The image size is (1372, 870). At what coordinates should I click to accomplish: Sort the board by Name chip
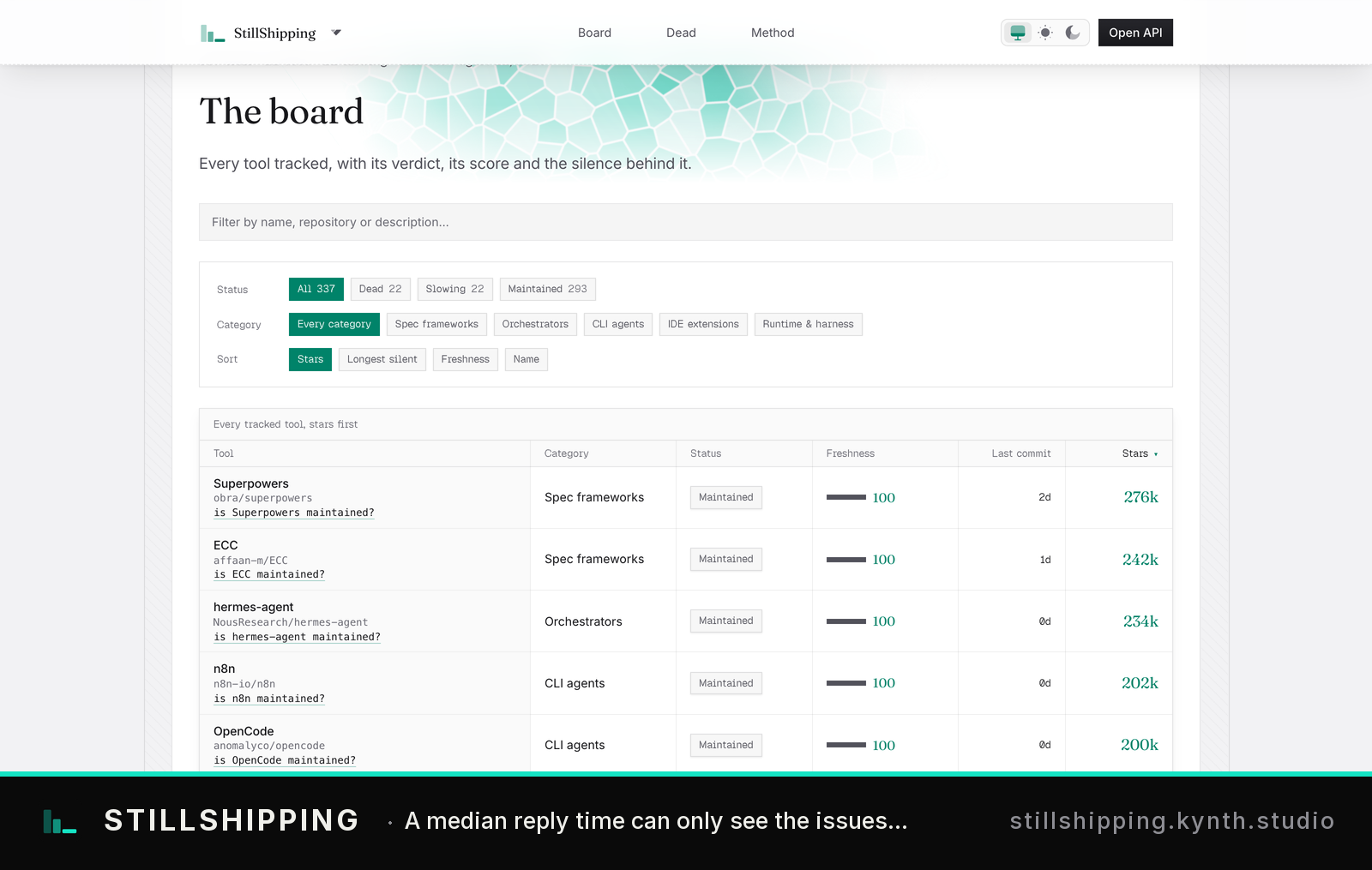point(527,359)
